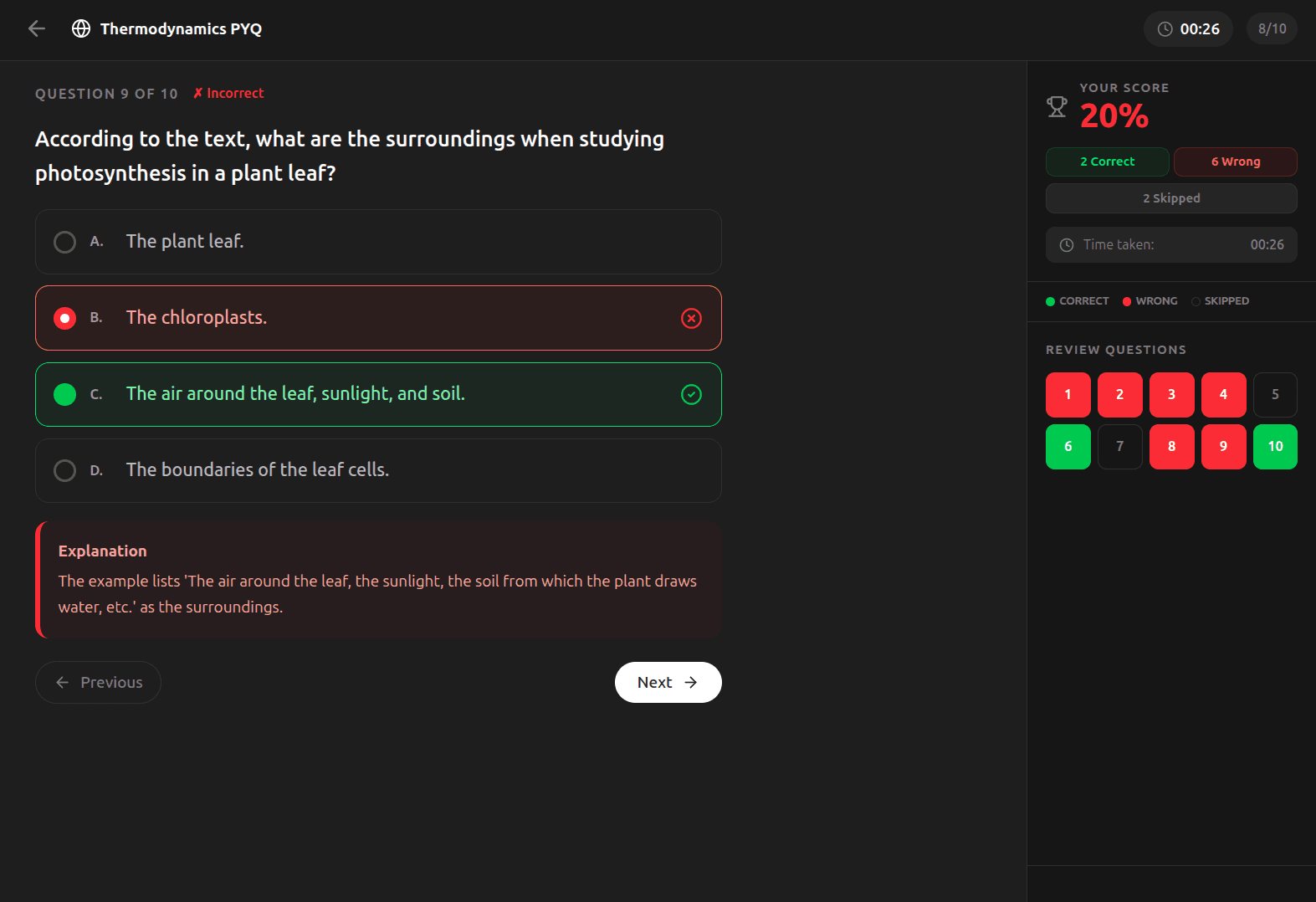Go back using the top-left arrow
This screenshot has height=902, width=1316.
[x=37, y=28]
